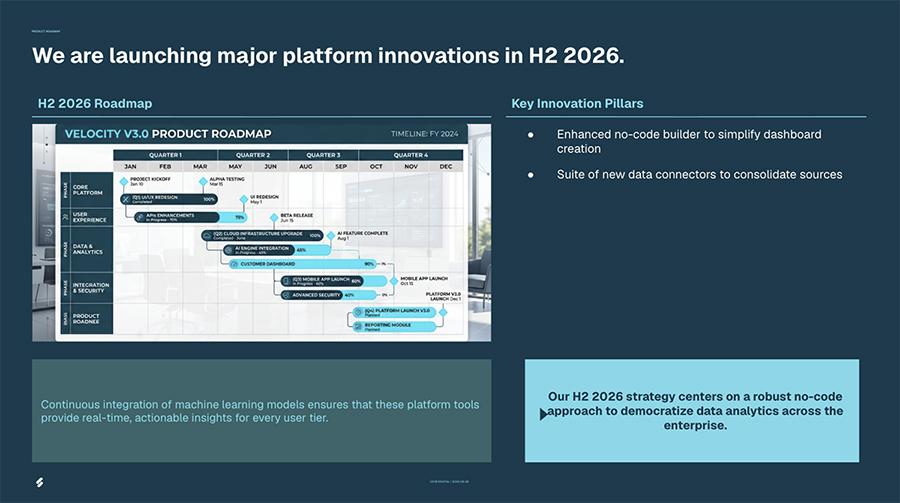Click the icon on Customer Dashboard bar

tap(234, 264)
